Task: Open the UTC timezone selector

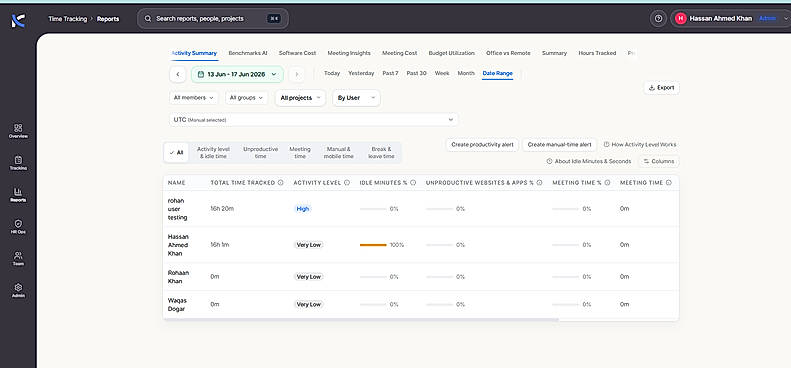Action: pos(314,120)
